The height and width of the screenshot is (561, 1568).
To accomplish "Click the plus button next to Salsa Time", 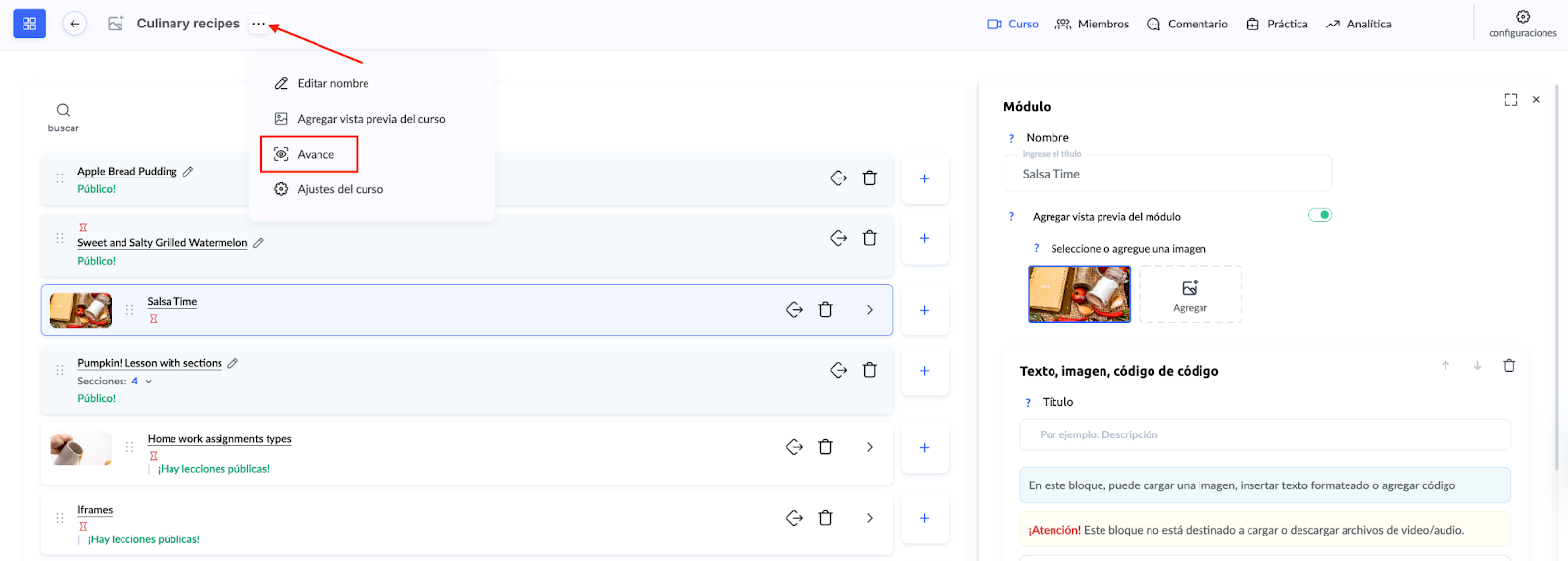I will (924, 310).
